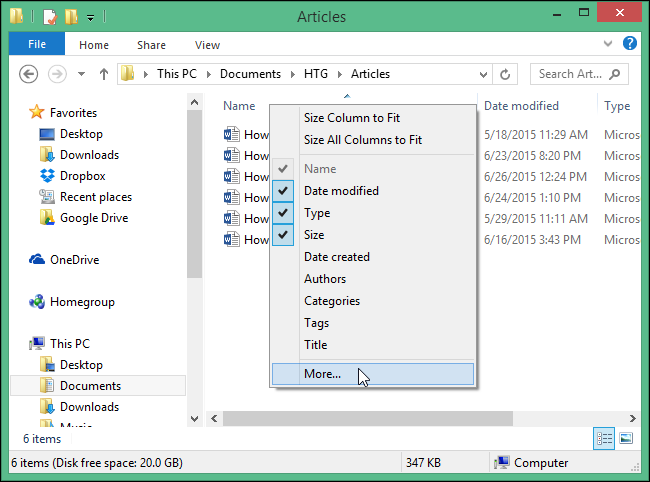The width and height of the screenshot is (650, 482).
Task: Click the New folder quick access icon
Action: point(71,17)
